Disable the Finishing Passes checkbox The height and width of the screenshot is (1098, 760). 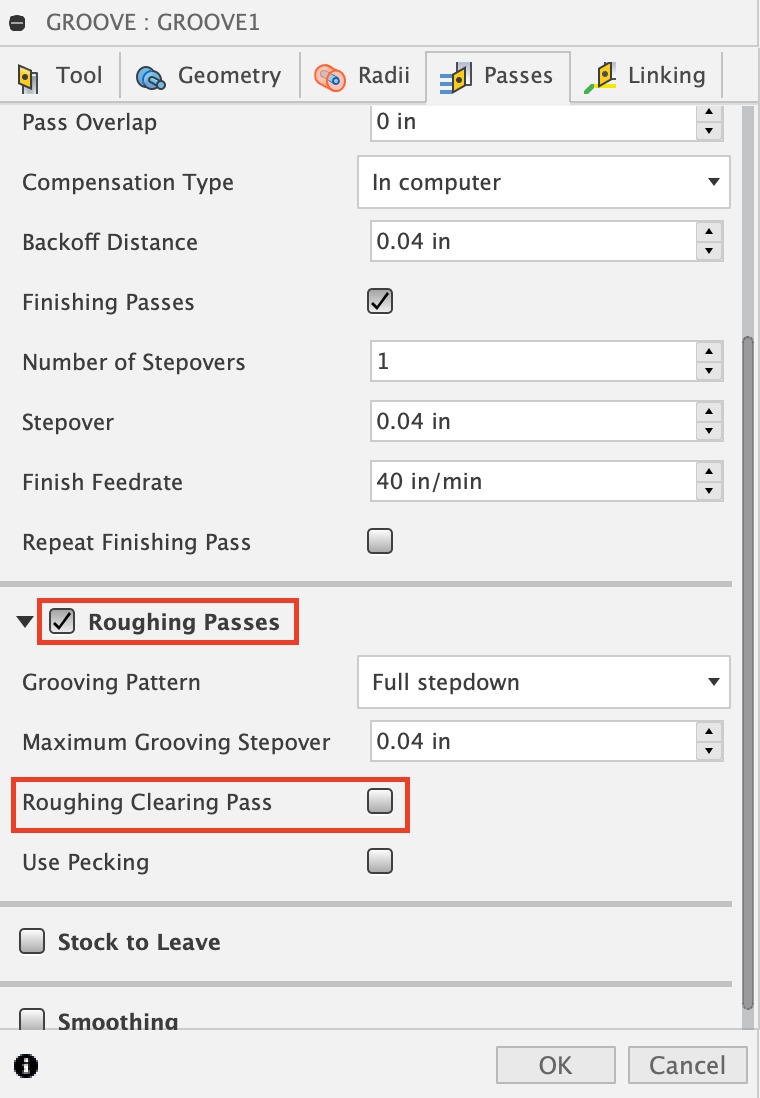tap(380, 302)
